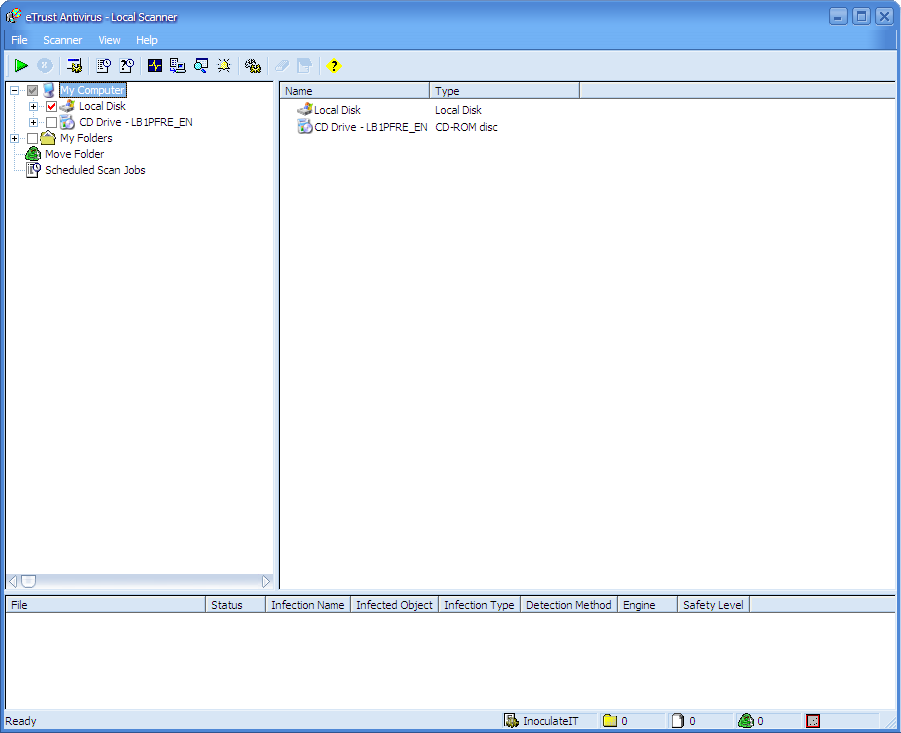Click the computers network toolbar icon

[178, 66]
